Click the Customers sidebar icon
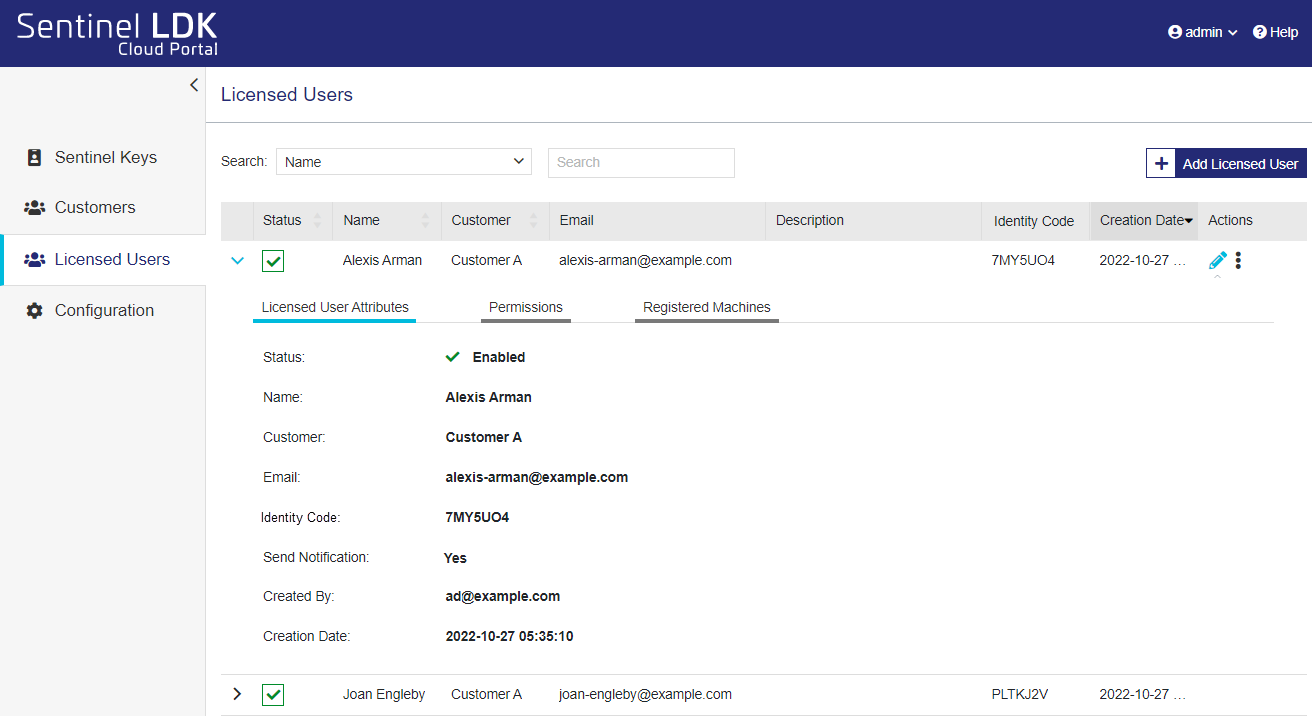 (35, 207)
